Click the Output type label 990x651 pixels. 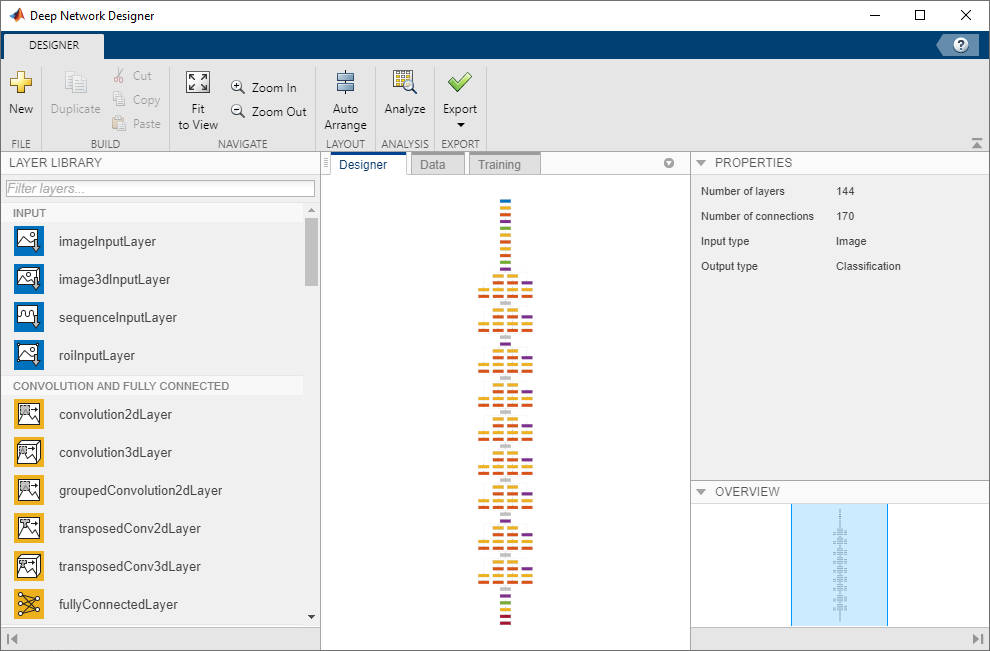pos(729,266)
